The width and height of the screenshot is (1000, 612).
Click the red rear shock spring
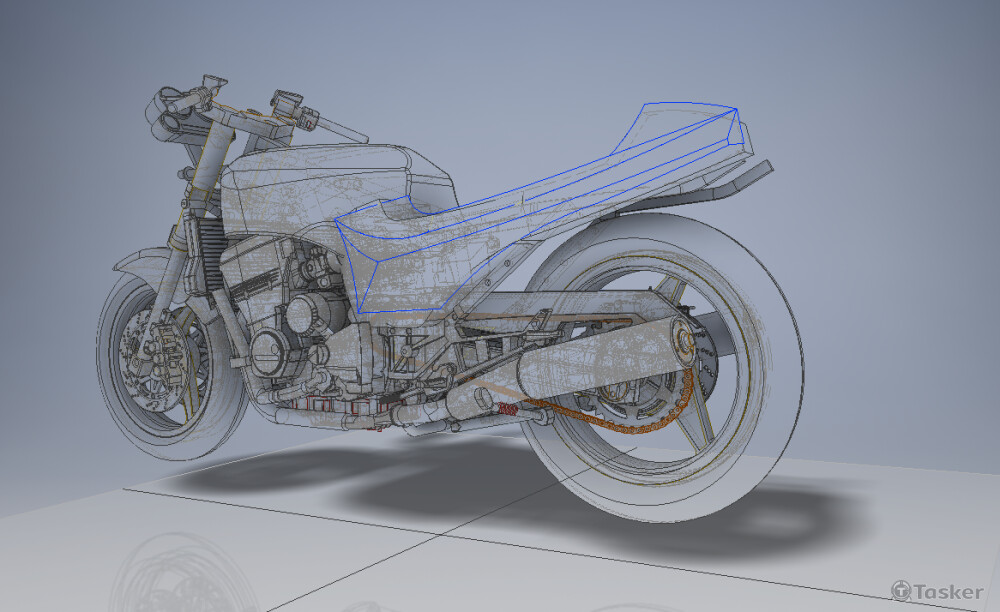[508, 408]
